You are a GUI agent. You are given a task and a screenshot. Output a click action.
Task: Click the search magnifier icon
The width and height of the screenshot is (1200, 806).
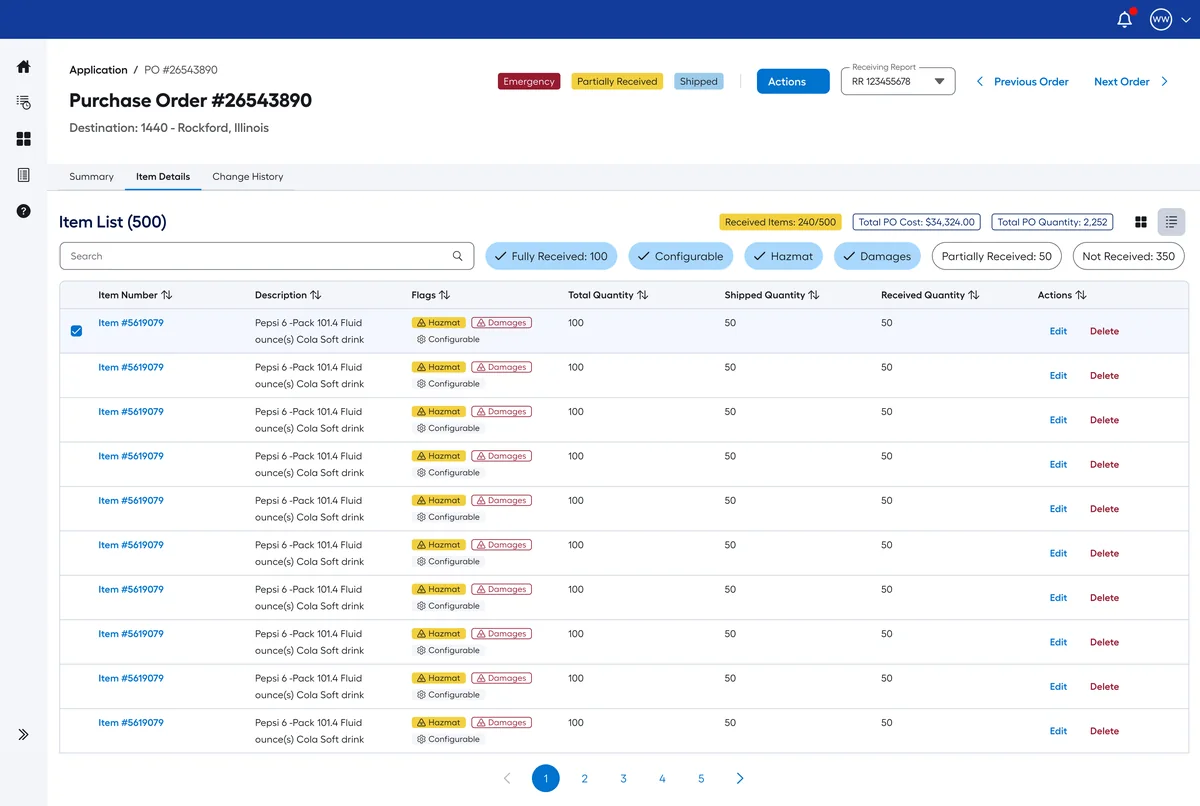click(458, 256)
